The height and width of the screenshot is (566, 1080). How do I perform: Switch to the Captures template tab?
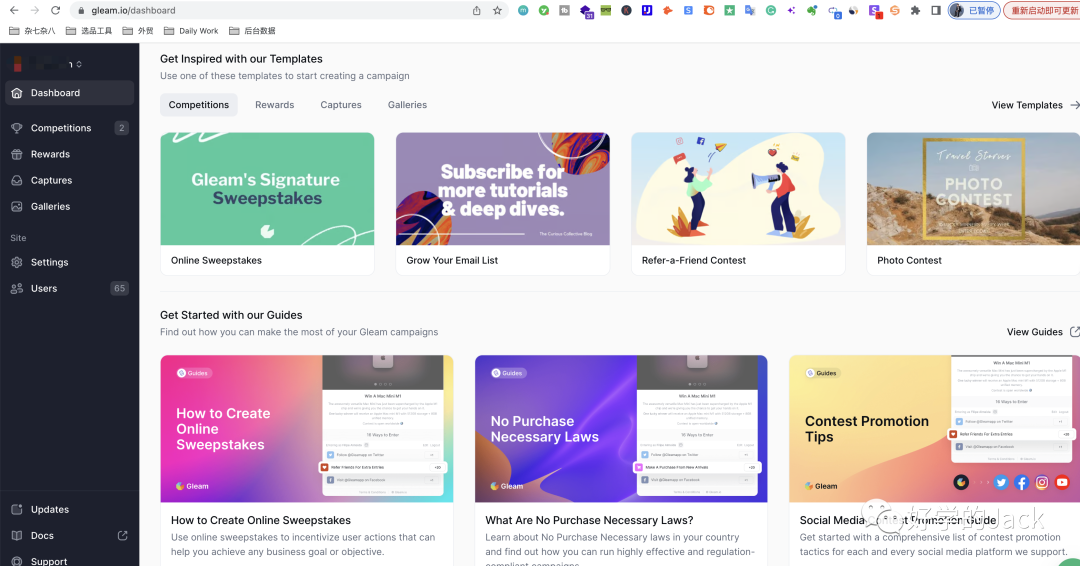coord(341,105)
